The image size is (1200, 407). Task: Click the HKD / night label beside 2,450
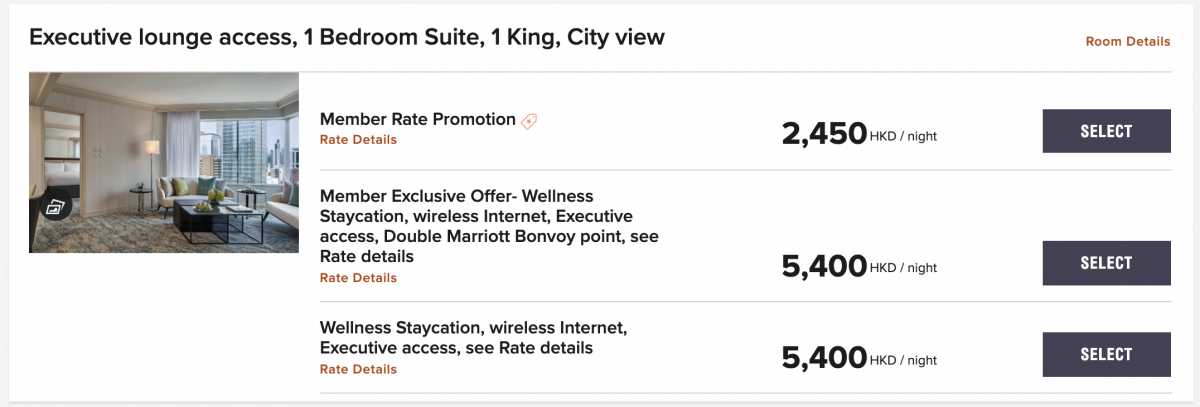coord(904,136)
